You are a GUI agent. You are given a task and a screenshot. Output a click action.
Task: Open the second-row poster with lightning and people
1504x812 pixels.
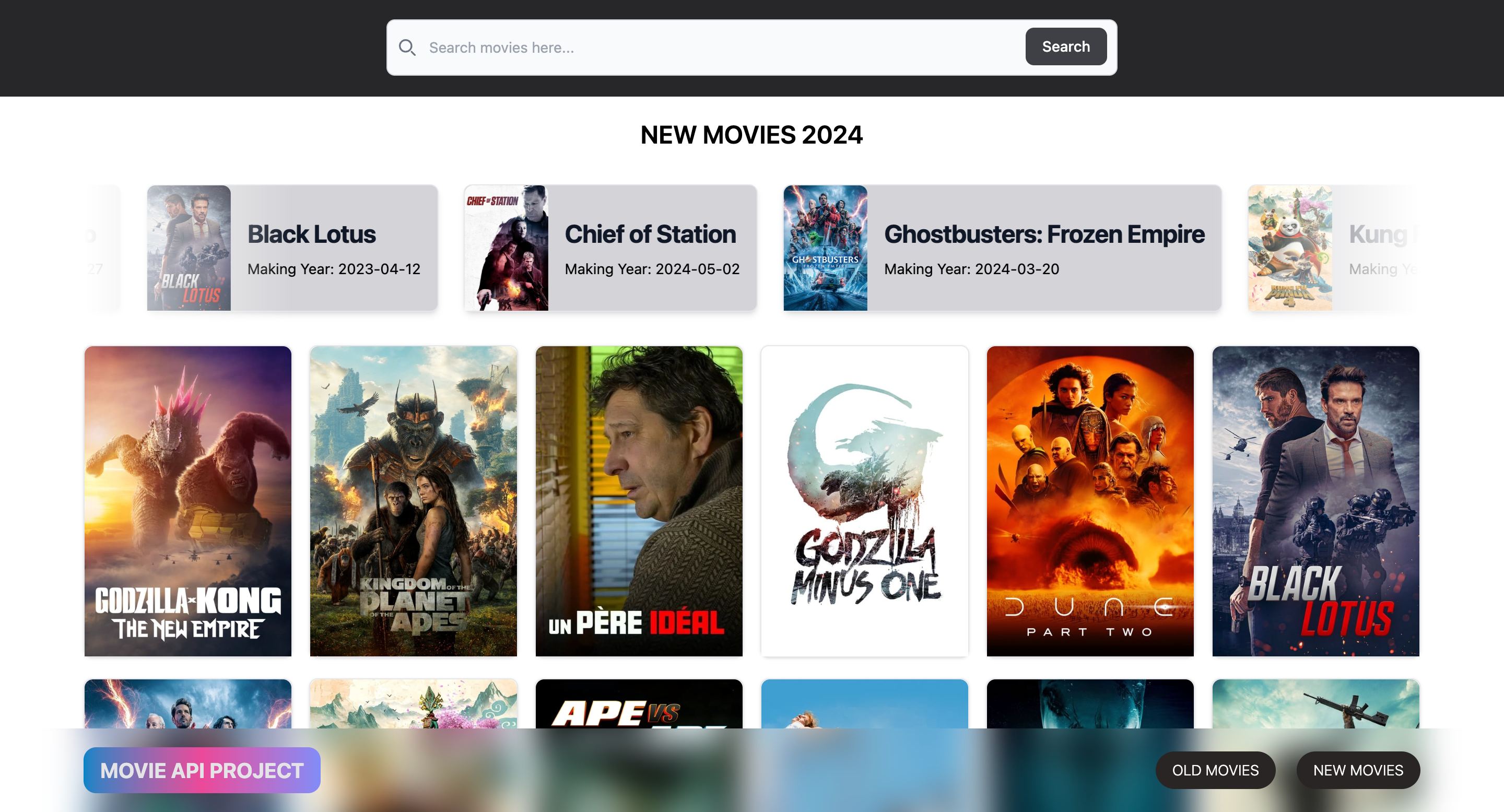[x=188, y=704]
